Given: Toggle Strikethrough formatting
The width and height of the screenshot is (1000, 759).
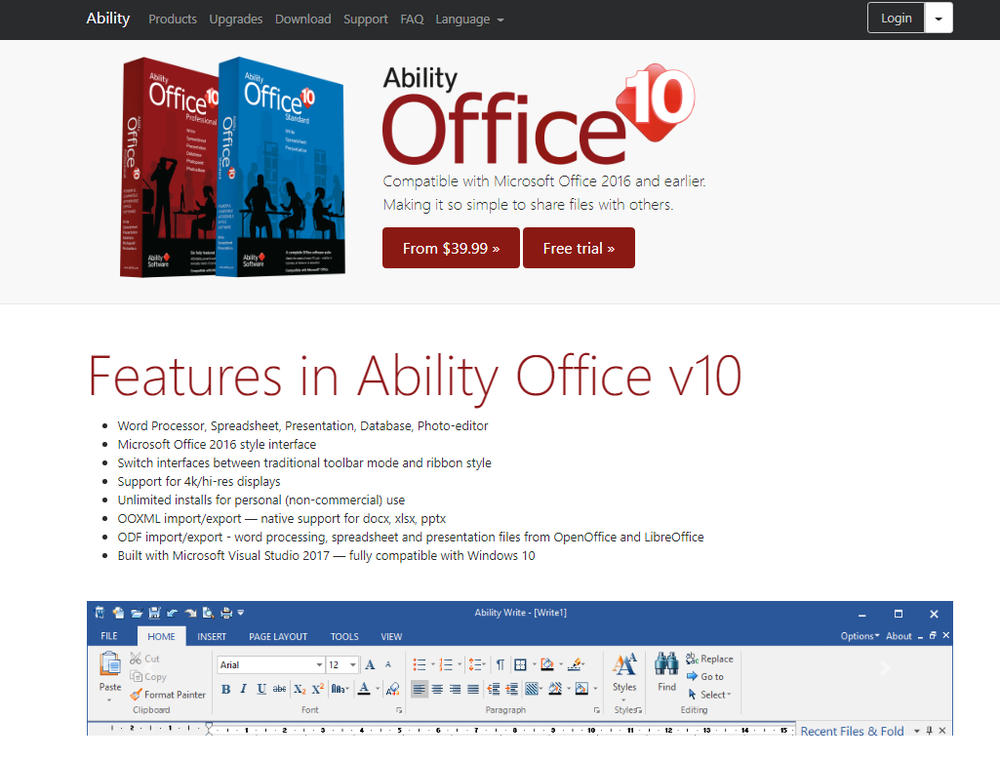Looking at the screenshot, I should click(279, 689).
